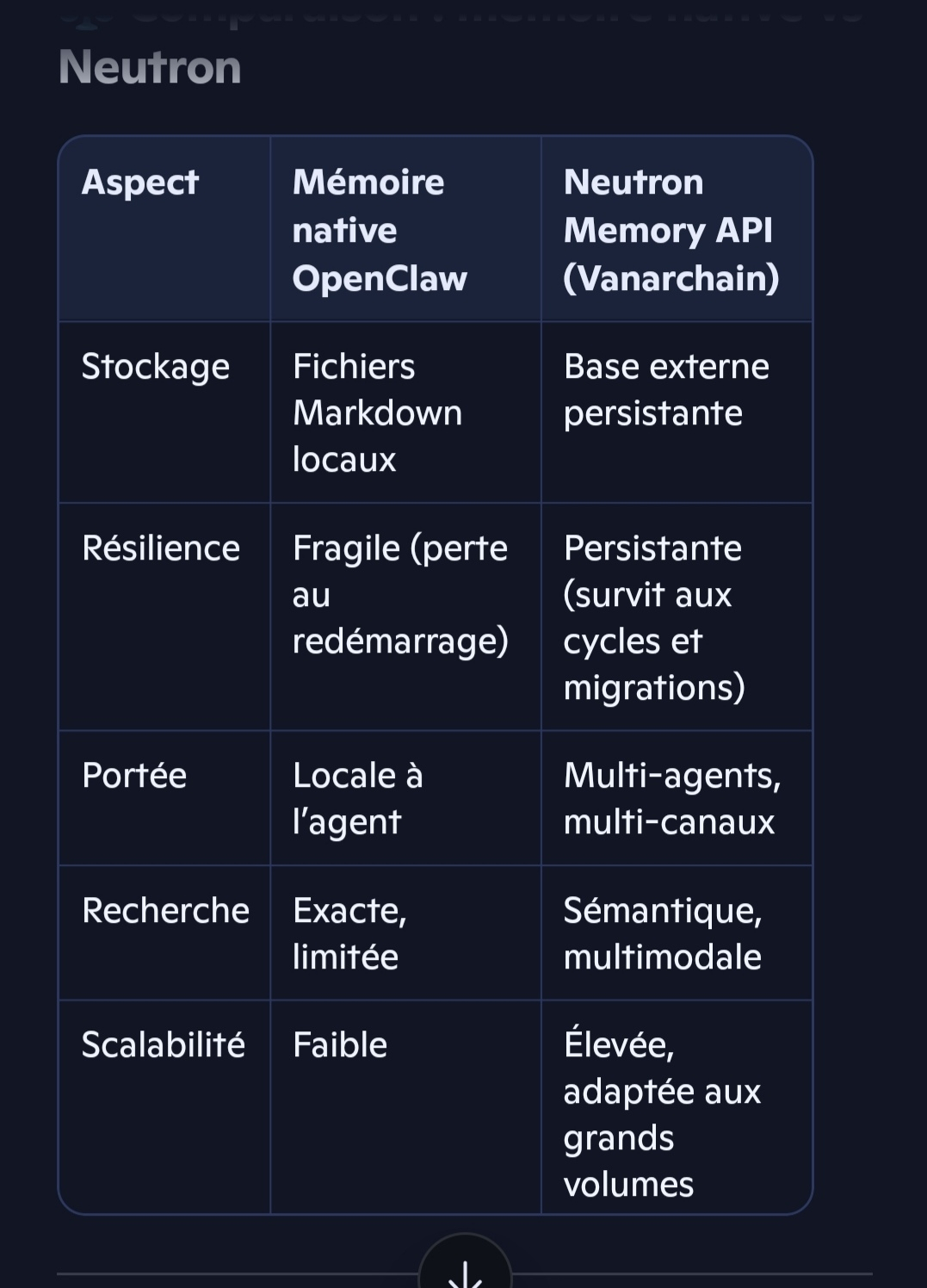Click the Fragile (perte au redémarrage) cell
This screenshot has height=1288, width=927.
click(x=400, y=594)
